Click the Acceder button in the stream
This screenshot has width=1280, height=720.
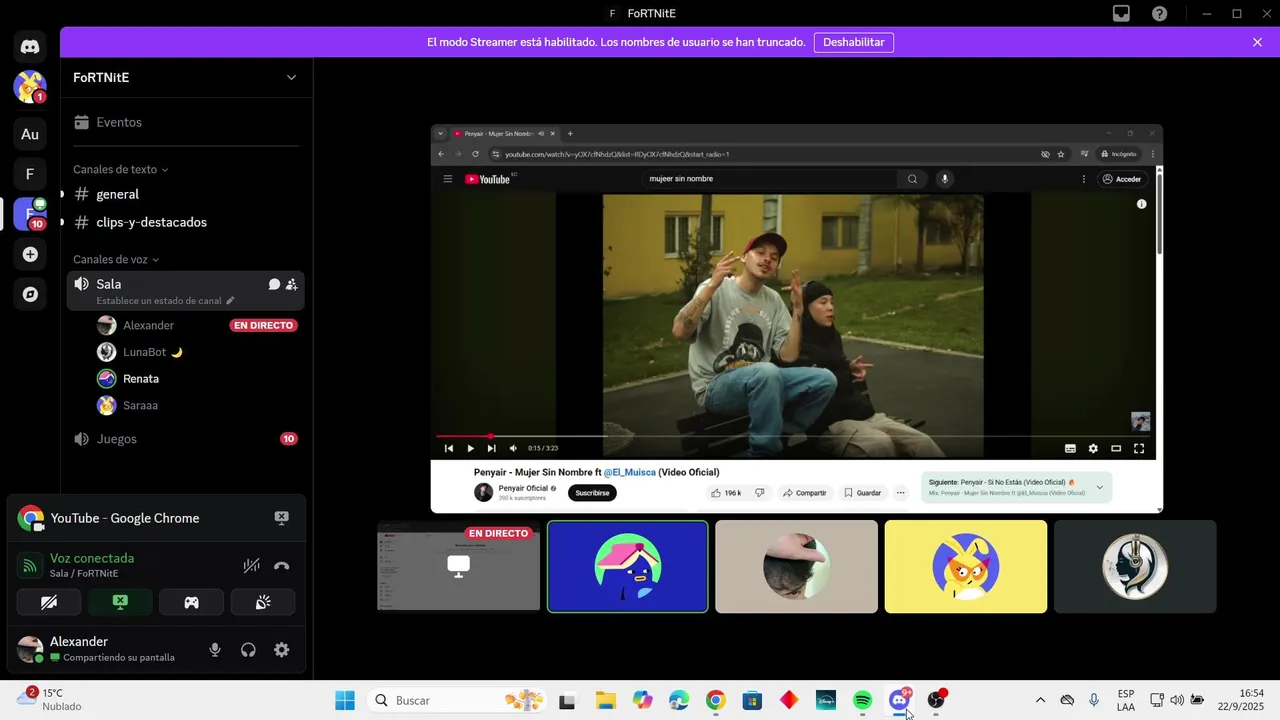coord(1122,179)
